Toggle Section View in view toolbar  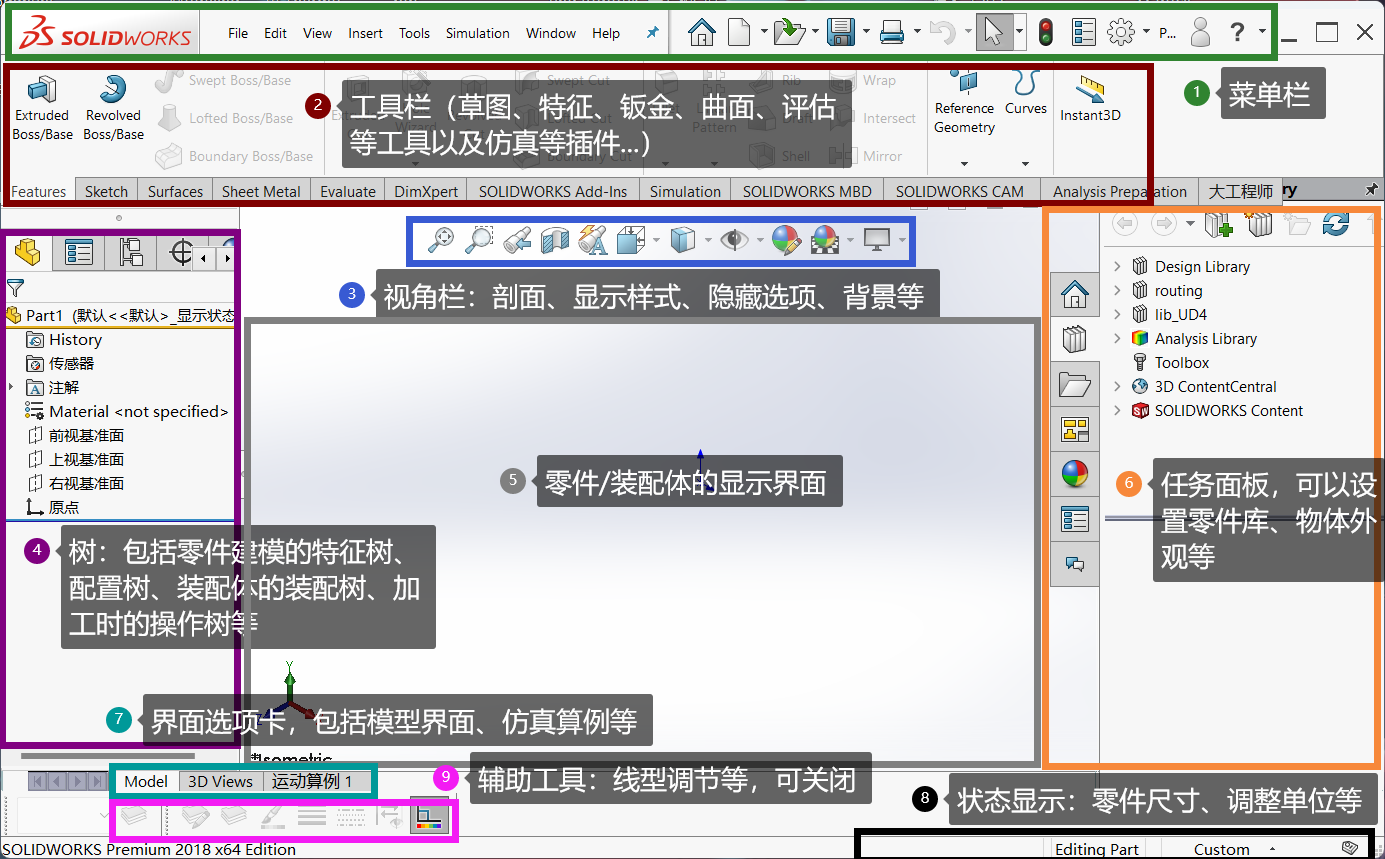(554, 239)
